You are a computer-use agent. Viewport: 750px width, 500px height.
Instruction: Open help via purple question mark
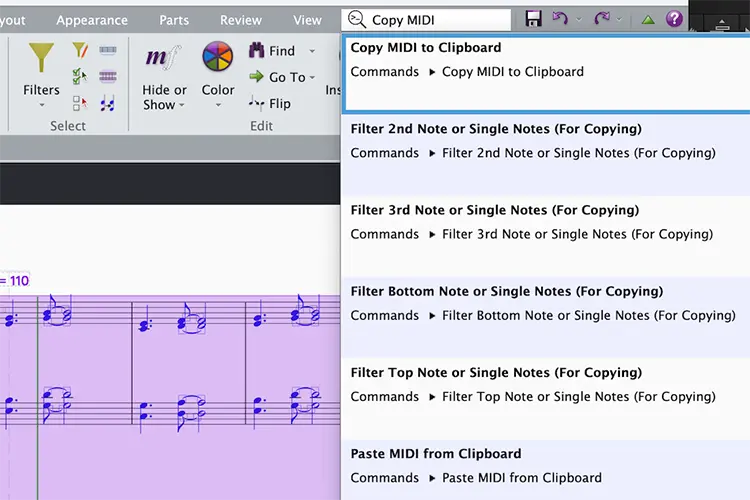[x=674, y=19]
